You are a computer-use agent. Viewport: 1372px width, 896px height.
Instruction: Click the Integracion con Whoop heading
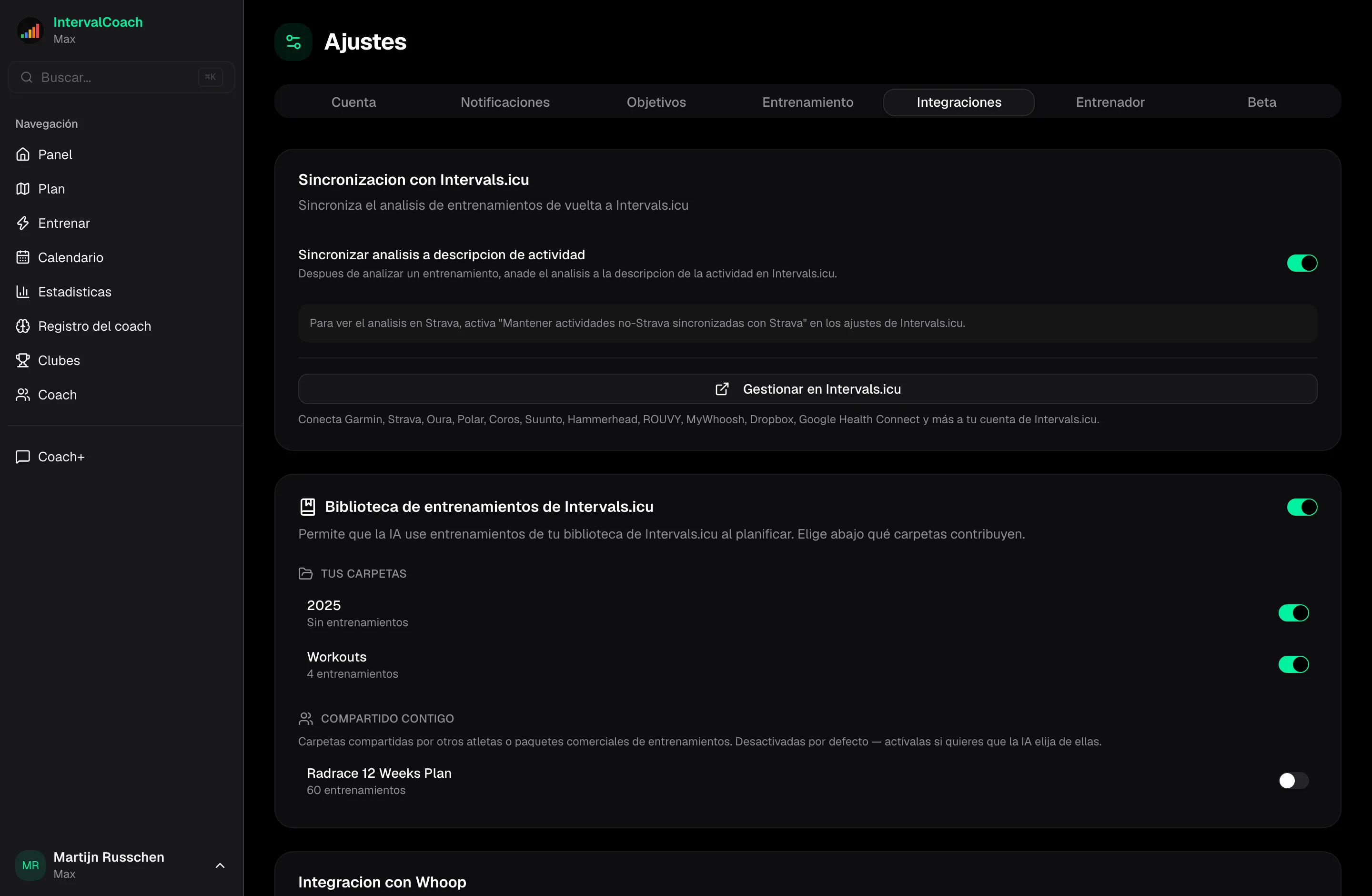click(382, 882)
